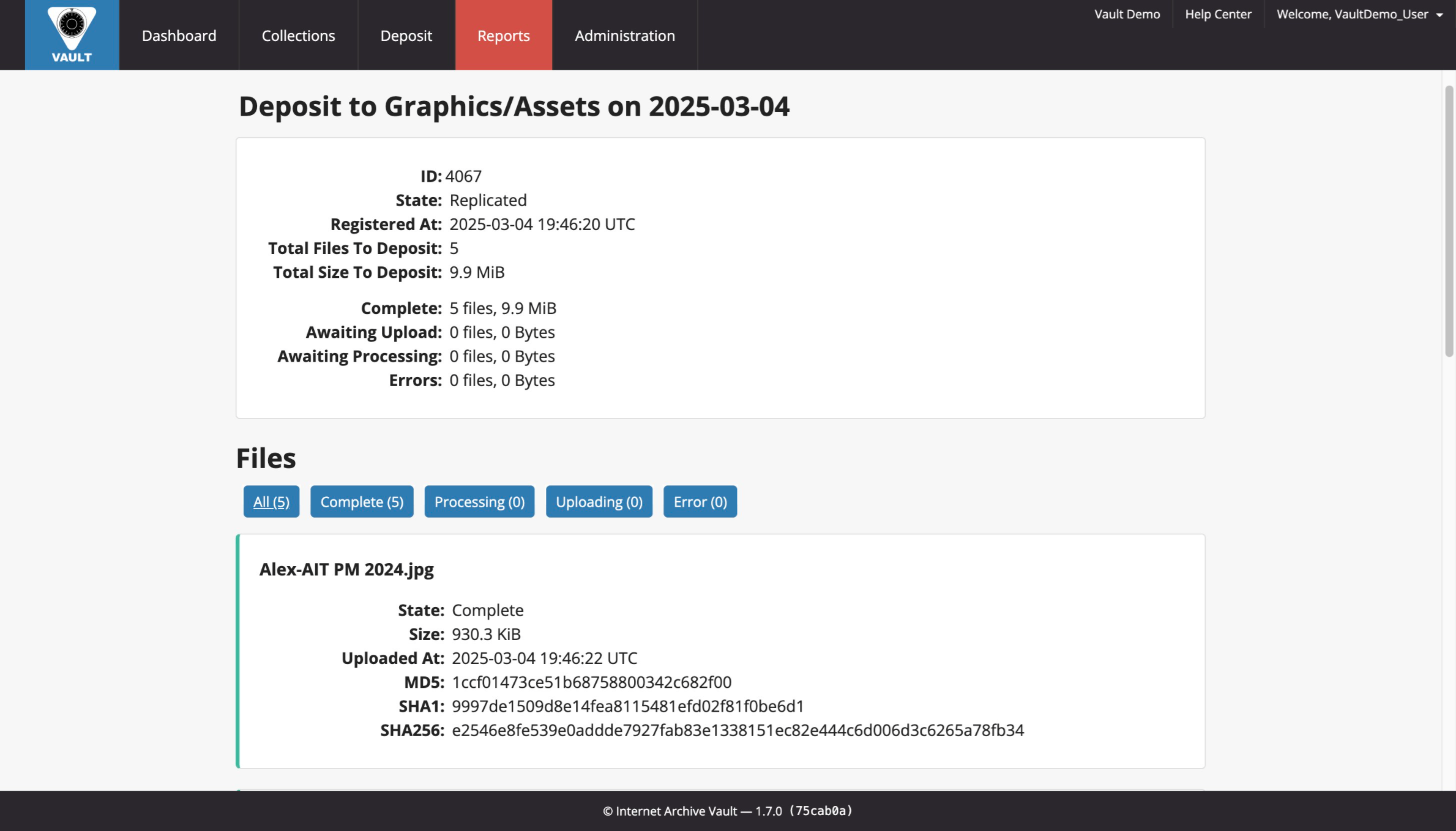
Task: Navigate to Collections
Action: (298, 35)
